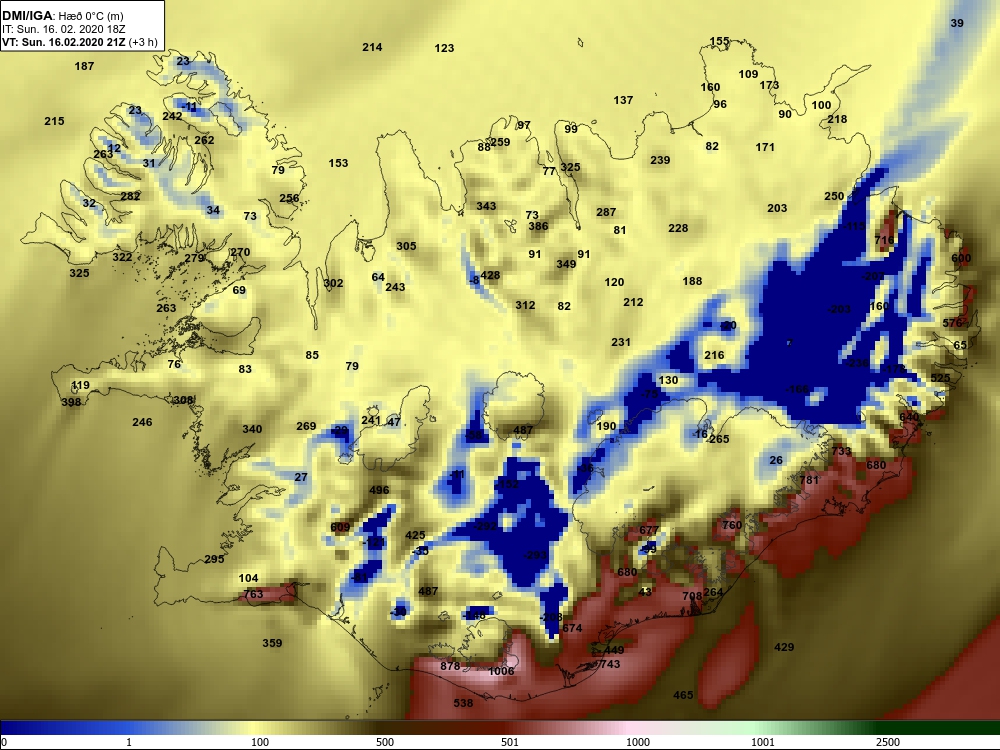1000x750 pixels.
Task: Click the value 743 on the south coast
Action: point(610,664)
